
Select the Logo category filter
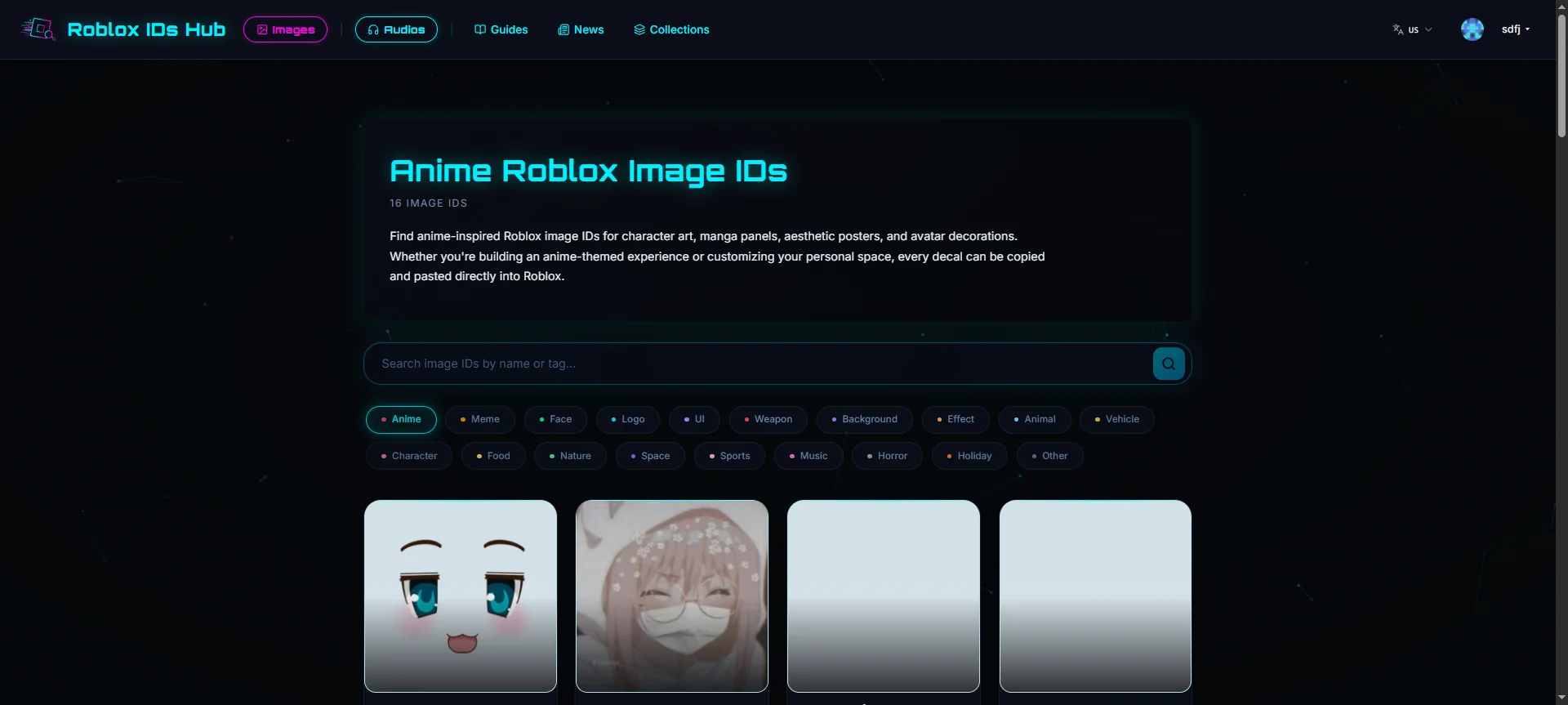[x=628, y=420]
